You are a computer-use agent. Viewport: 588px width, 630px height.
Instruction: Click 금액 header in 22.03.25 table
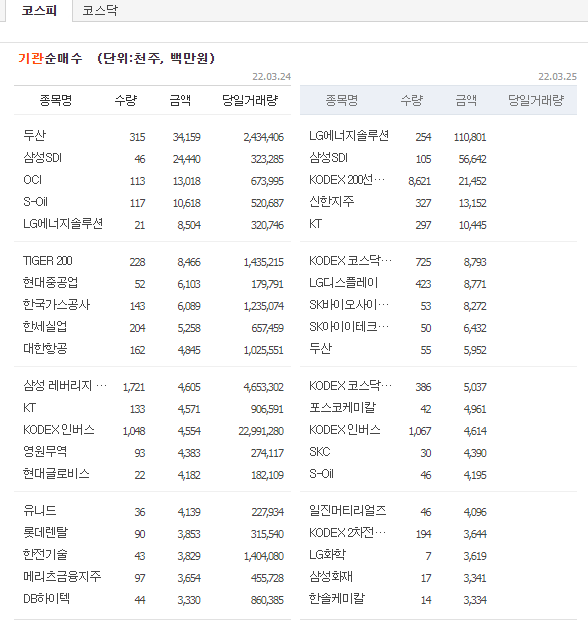[x=466, y=100]
